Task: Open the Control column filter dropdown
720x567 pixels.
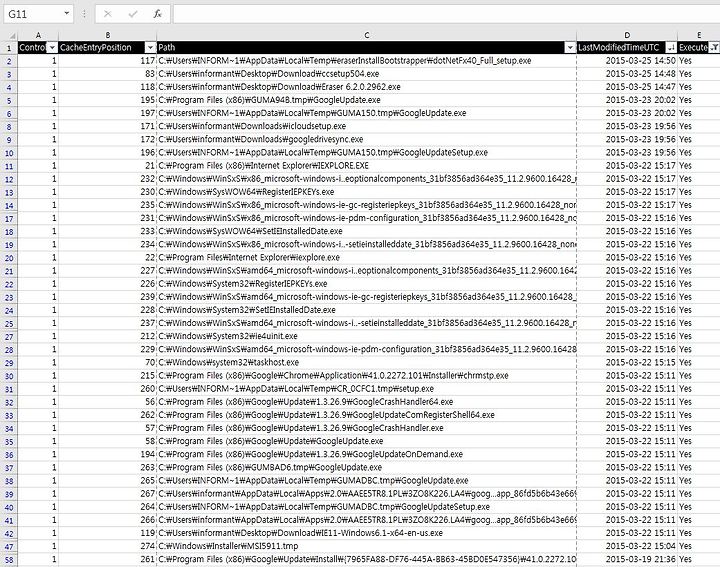Action: click(52, 47)
